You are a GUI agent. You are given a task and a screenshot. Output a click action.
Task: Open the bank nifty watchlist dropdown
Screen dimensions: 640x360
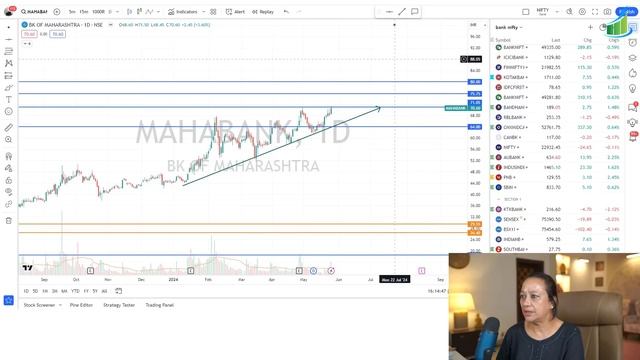509,27
